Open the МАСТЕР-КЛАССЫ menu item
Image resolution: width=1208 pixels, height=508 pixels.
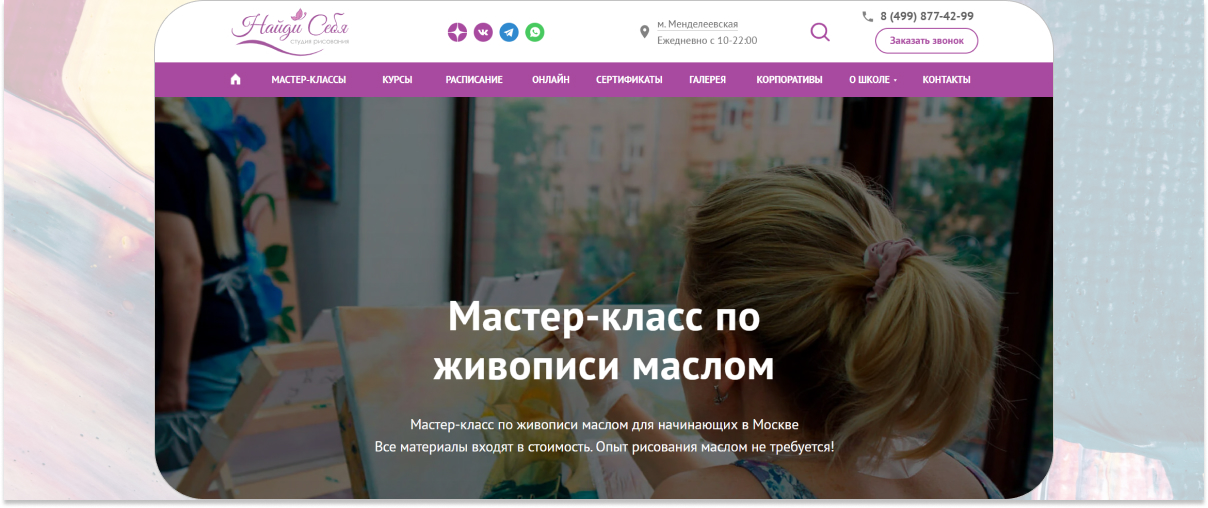308,80
